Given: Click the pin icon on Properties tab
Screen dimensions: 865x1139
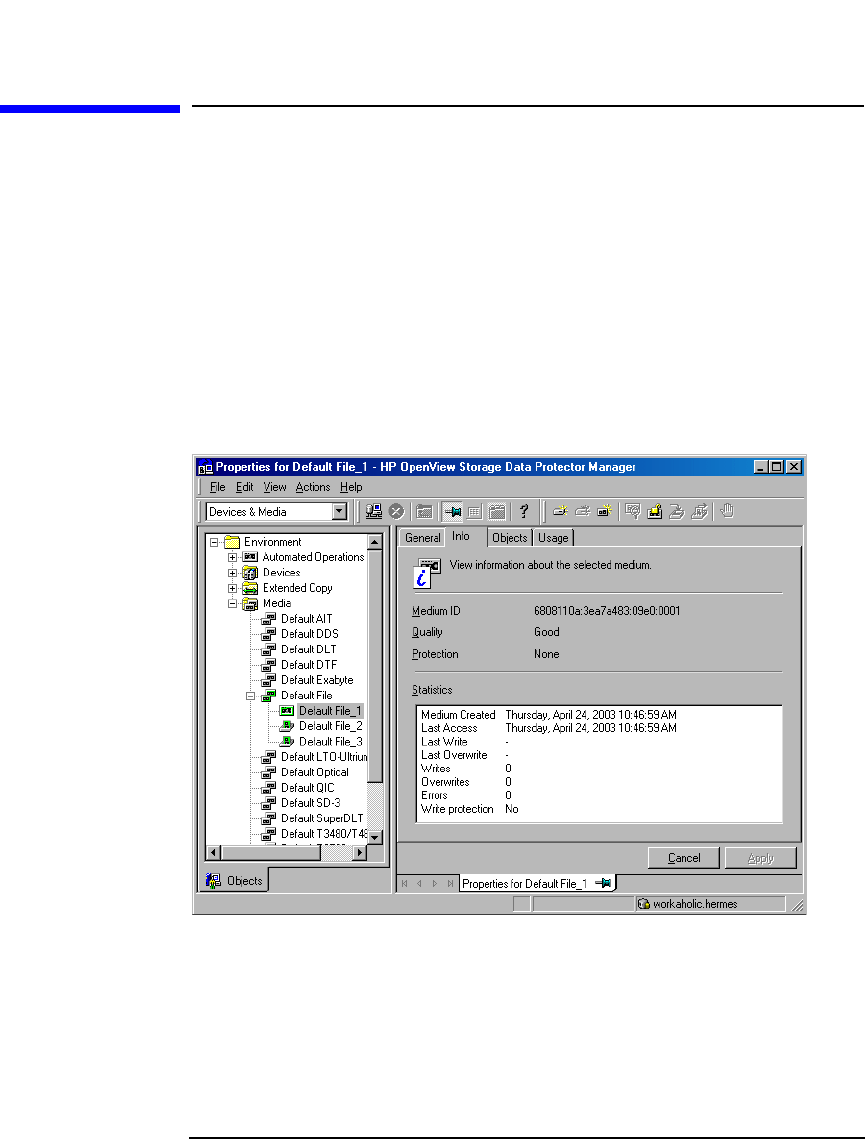Looking at the screenshot, I should (x=603, y=883).
